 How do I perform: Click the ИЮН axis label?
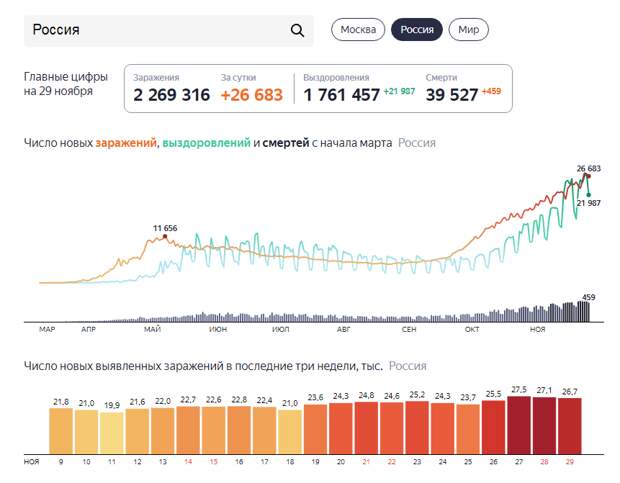click(218, 329)
